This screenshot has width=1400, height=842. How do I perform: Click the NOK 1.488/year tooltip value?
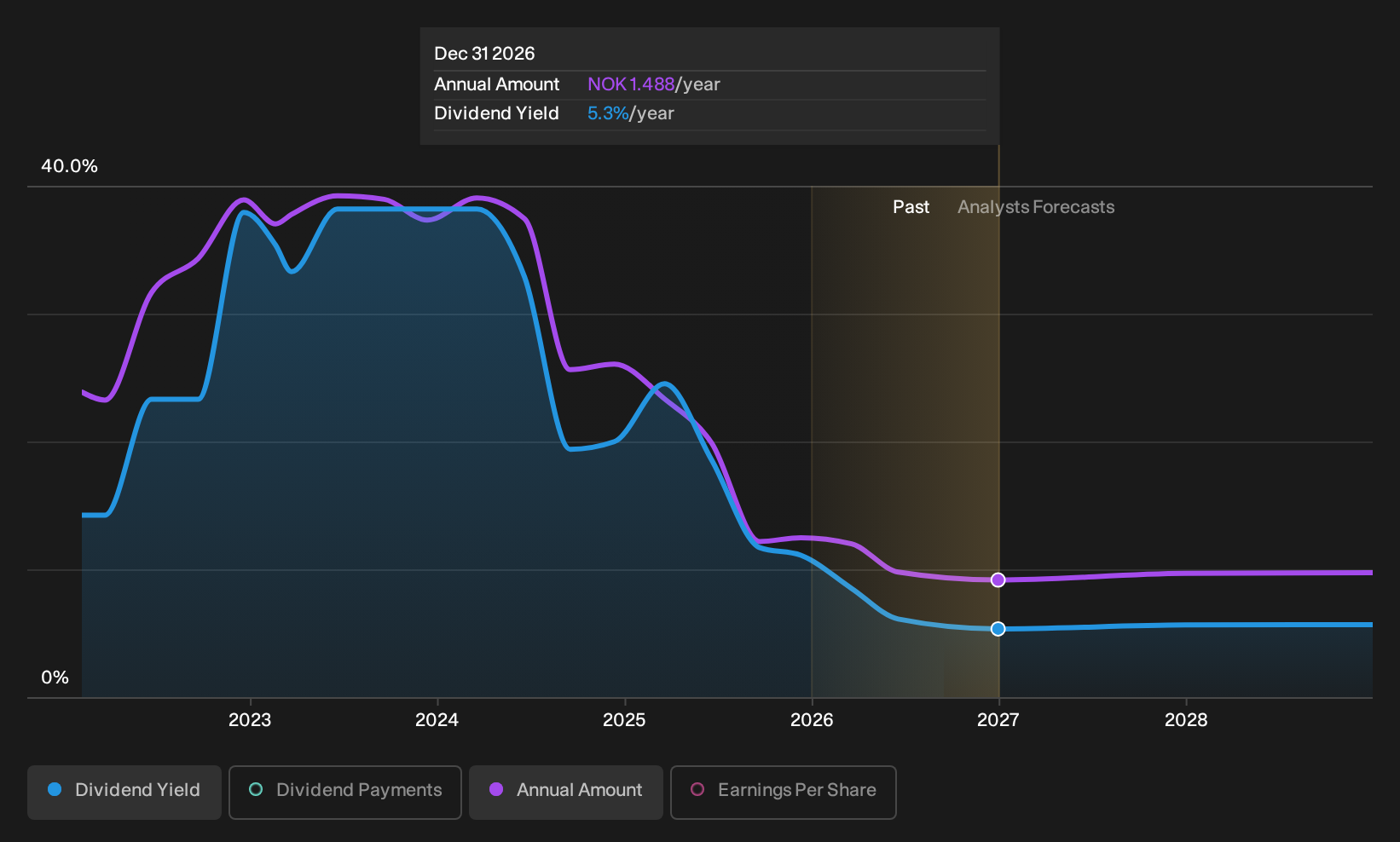tap(654, 84)
